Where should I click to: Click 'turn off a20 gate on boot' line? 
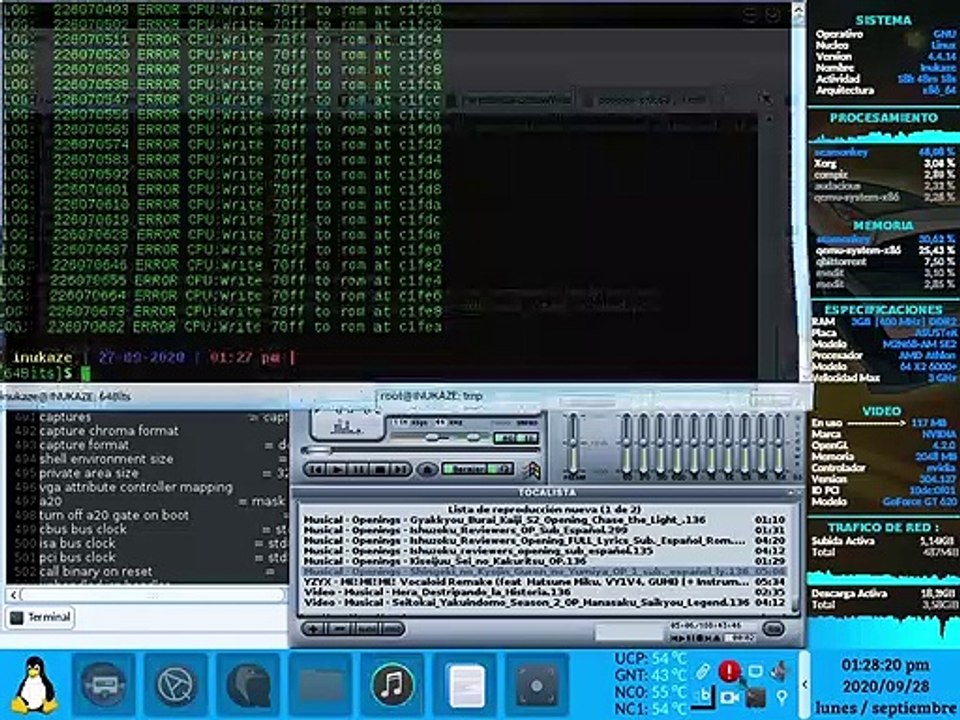click(114, 516)
